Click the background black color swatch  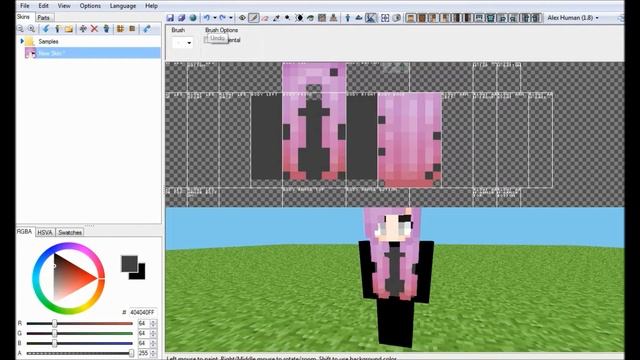(x=141, y=275)
